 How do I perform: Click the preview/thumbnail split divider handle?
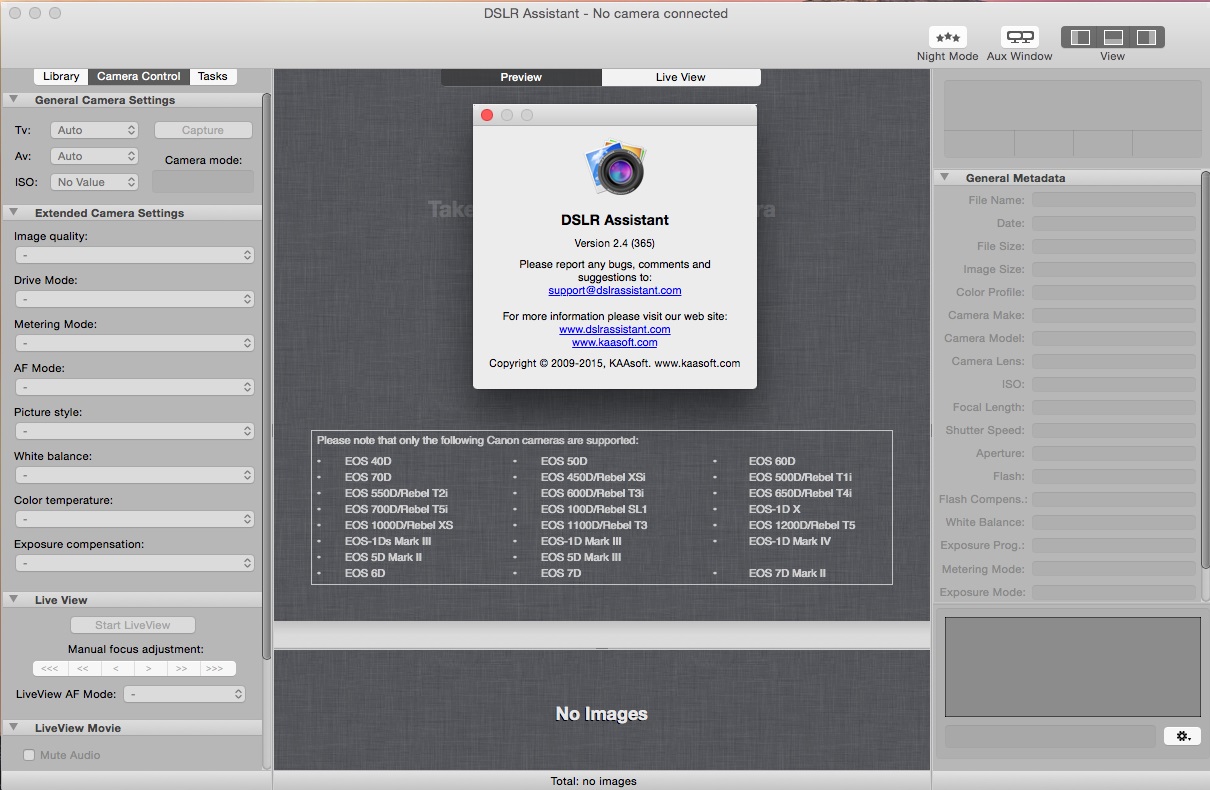[602, 649]
